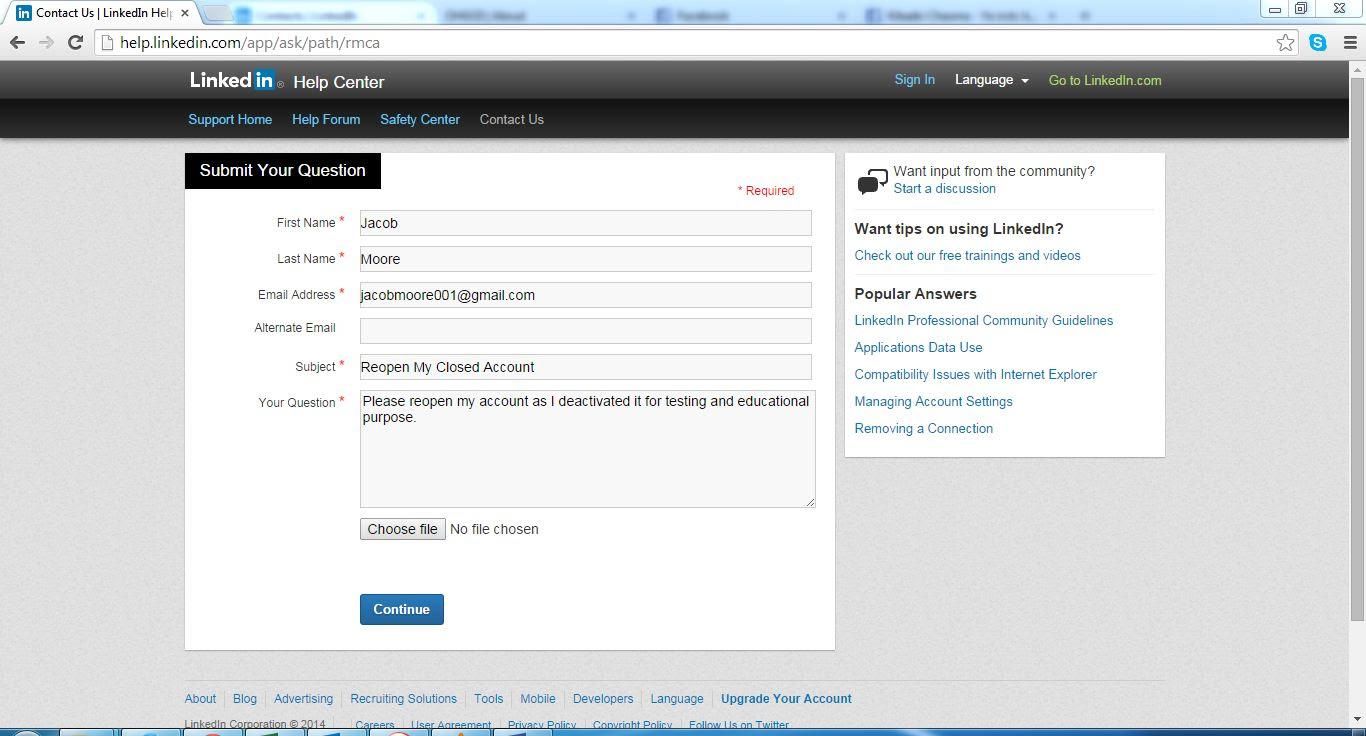This screenshot has height=736, width=1366.
Task: Click the Sign In link
Action: click(913, 79)
